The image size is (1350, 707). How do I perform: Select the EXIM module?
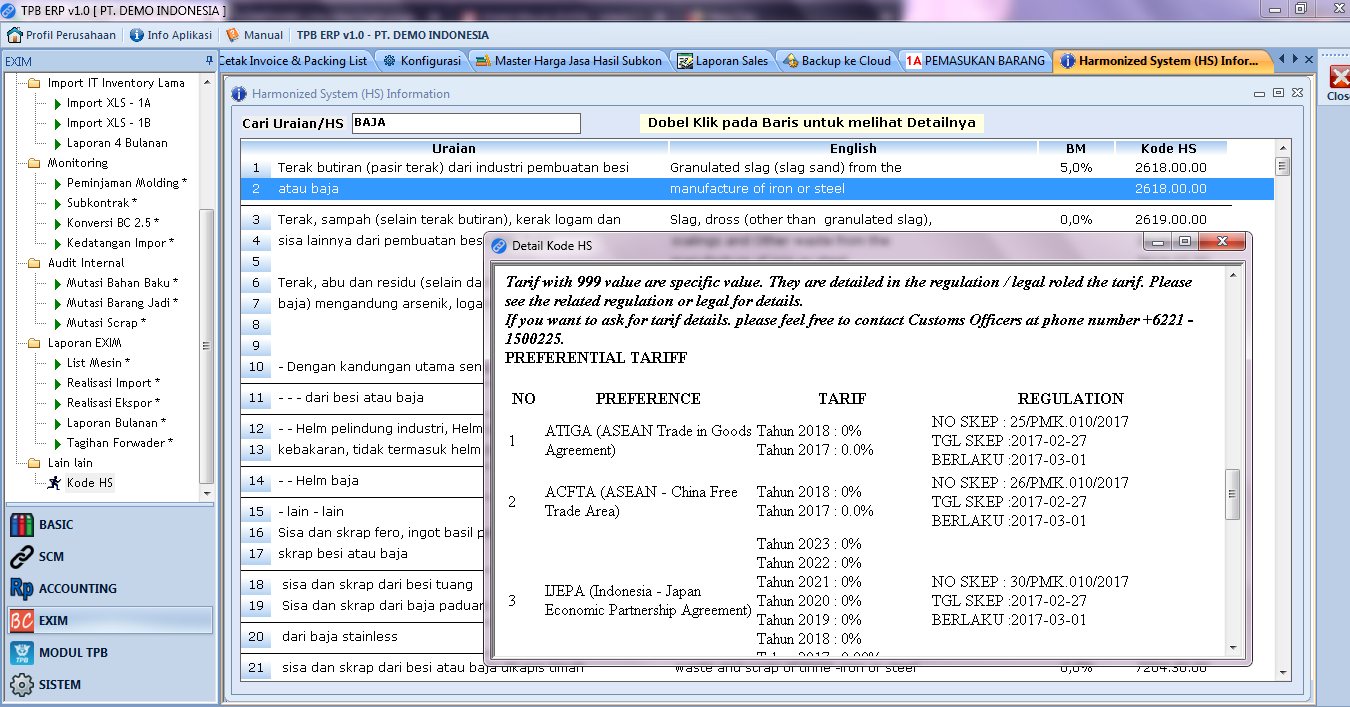coord(22,621)
